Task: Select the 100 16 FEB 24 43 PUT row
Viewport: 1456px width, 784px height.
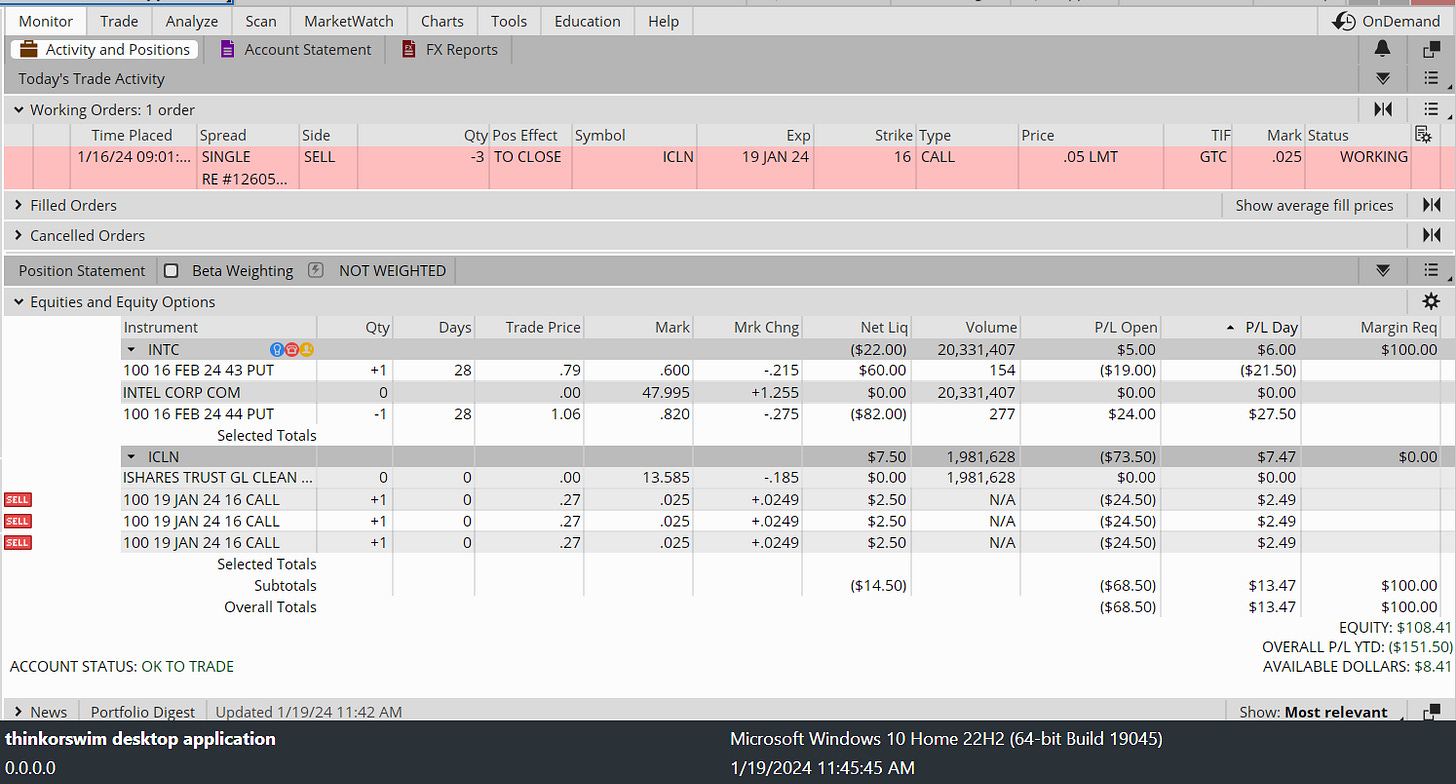Action: (x=781, y=370)
